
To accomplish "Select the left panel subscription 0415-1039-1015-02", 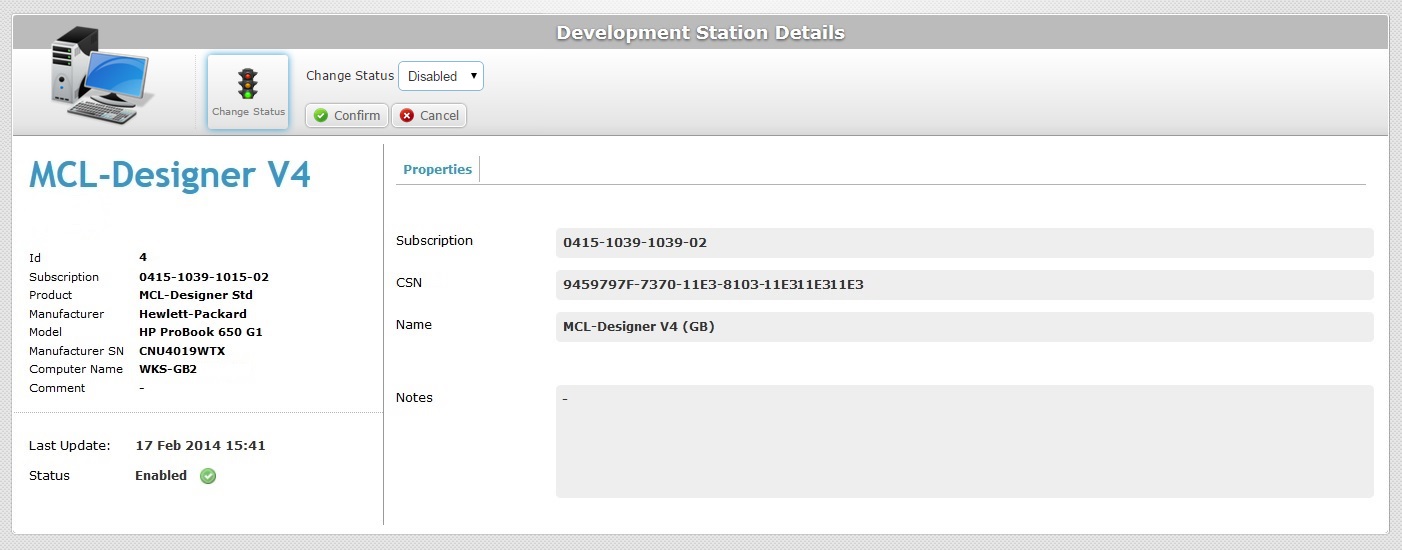I will click(x=204, y=277).
